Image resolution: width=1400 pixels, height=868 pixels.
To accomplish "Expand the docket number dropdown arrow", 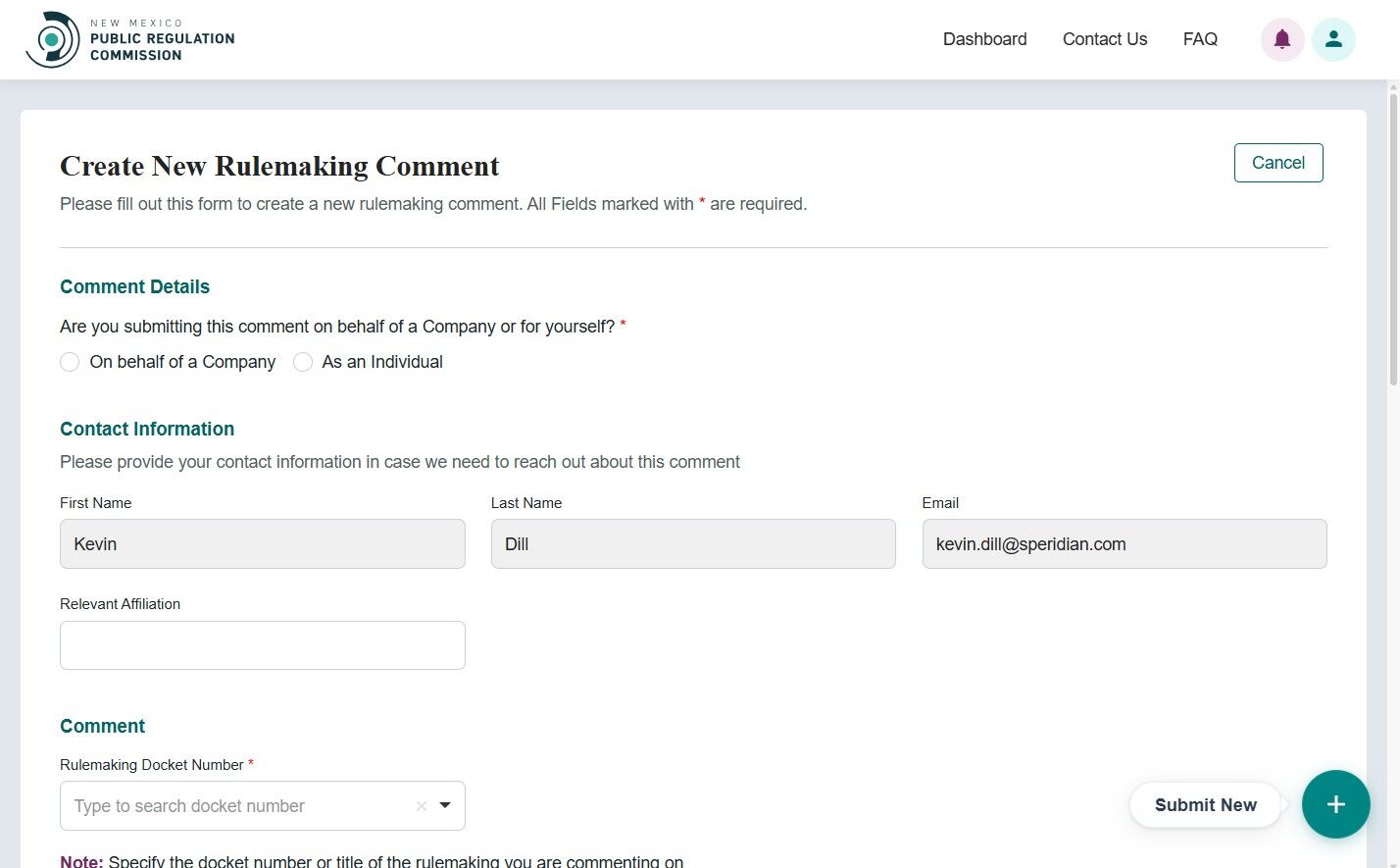I will pos(444,805).
